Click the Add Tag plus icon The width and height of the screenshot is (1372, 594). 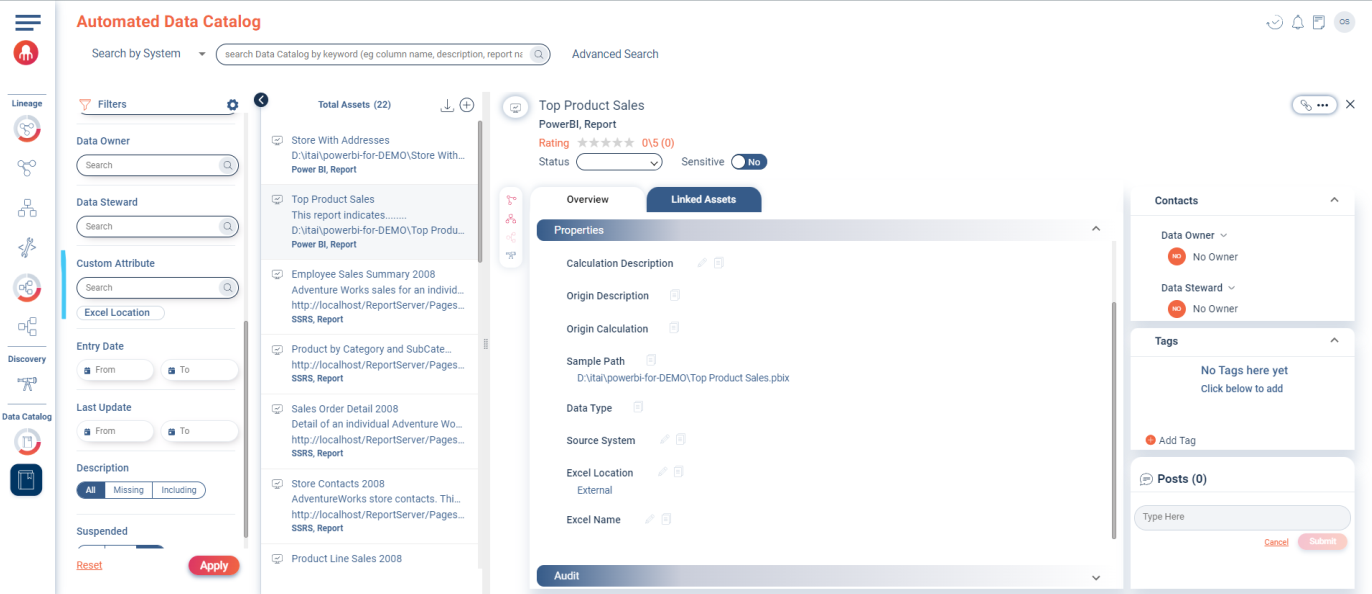(x=1150, y=440)
